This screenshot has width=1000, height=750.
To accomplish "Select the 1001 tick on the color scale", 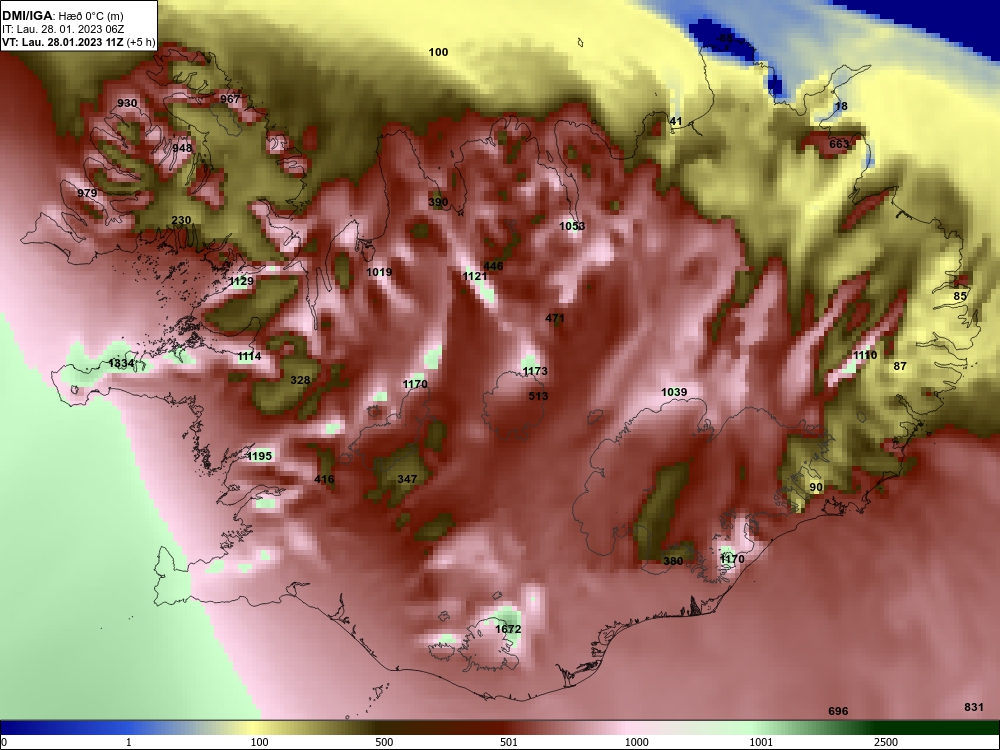I will coord(761,742).
